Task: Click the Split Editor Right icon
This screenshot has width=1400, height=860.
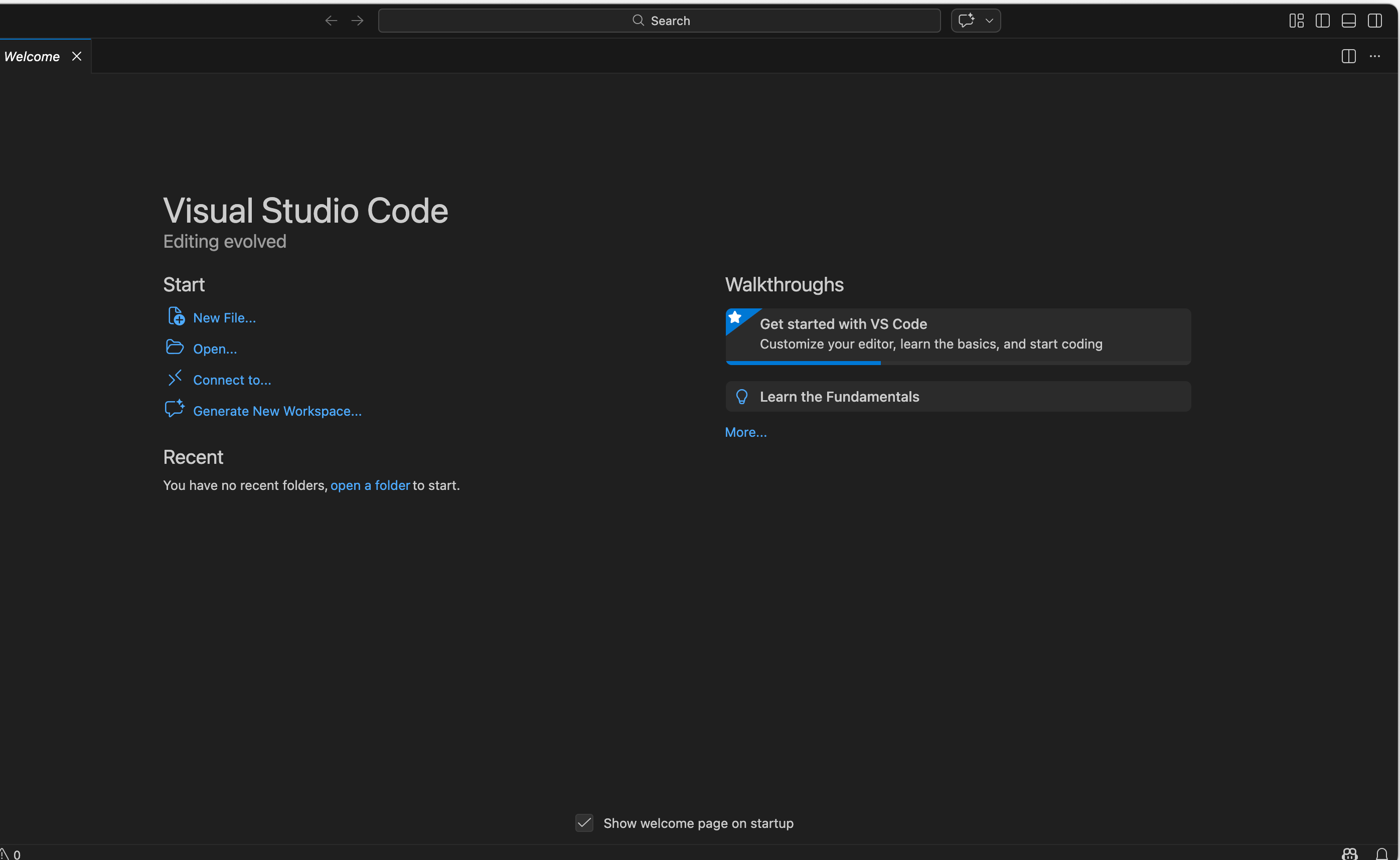Action: click(x=1348, y=56)
